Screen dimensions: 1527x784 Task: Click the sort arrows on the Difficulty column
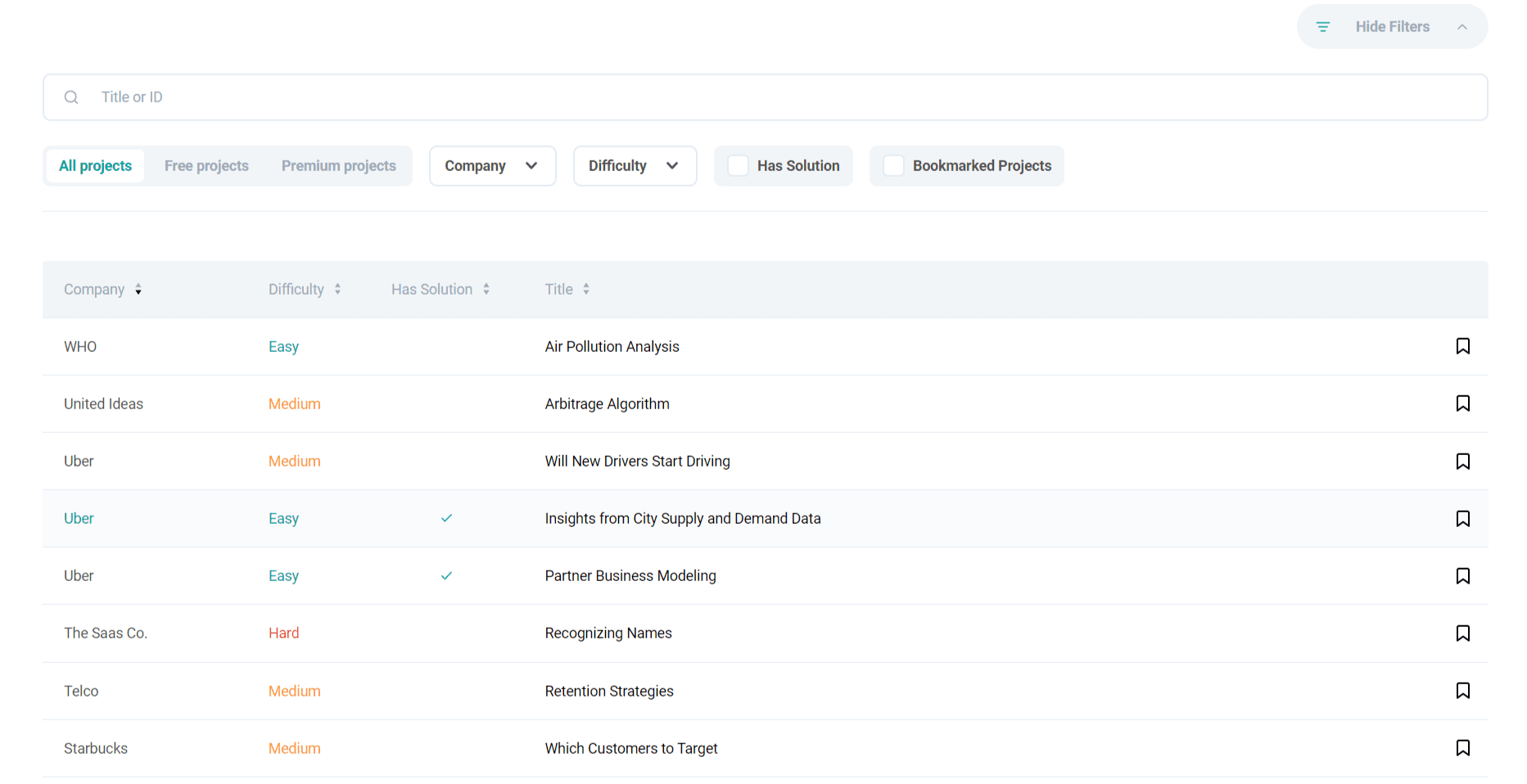pos(338,289)
